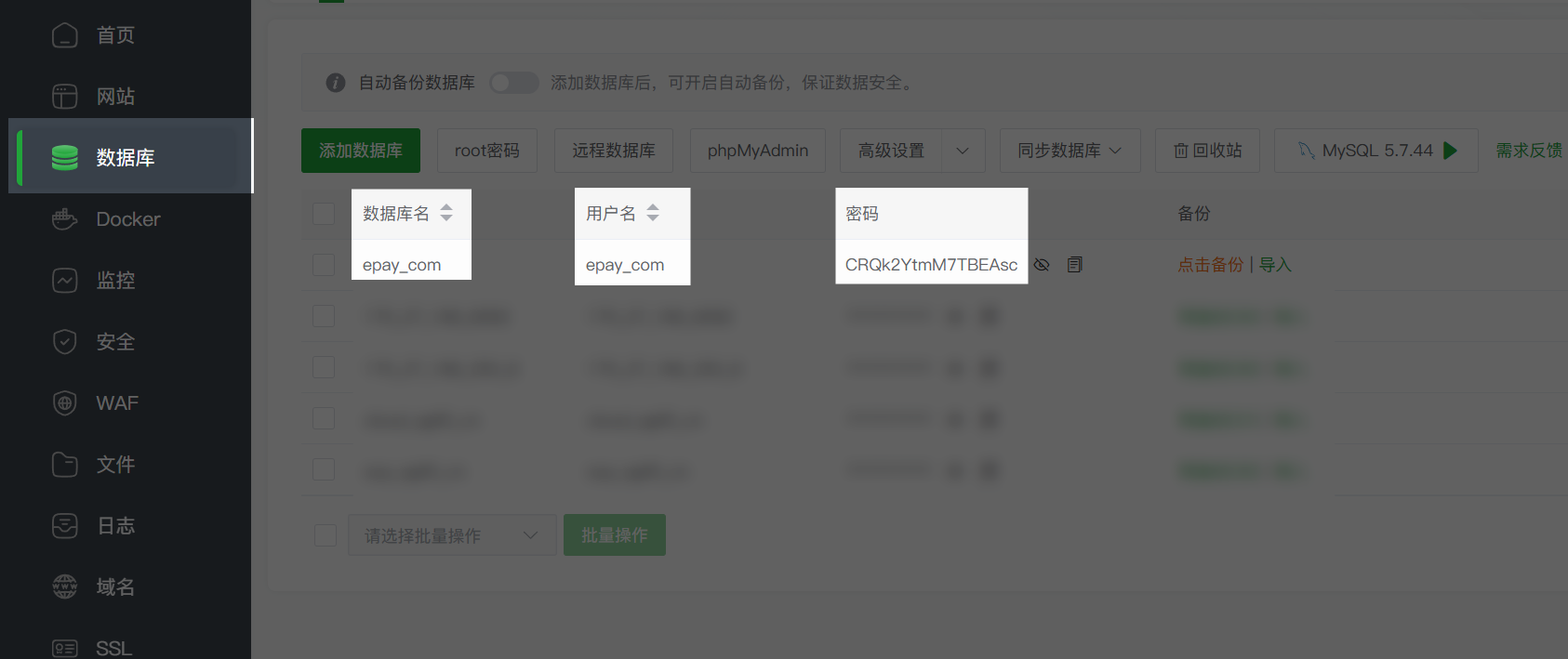Image resolution: width=1568 pixels, height=659 pixels.
Task: Click the info icon beside 自动备份数据库
Action: click(x=336, y=83)
